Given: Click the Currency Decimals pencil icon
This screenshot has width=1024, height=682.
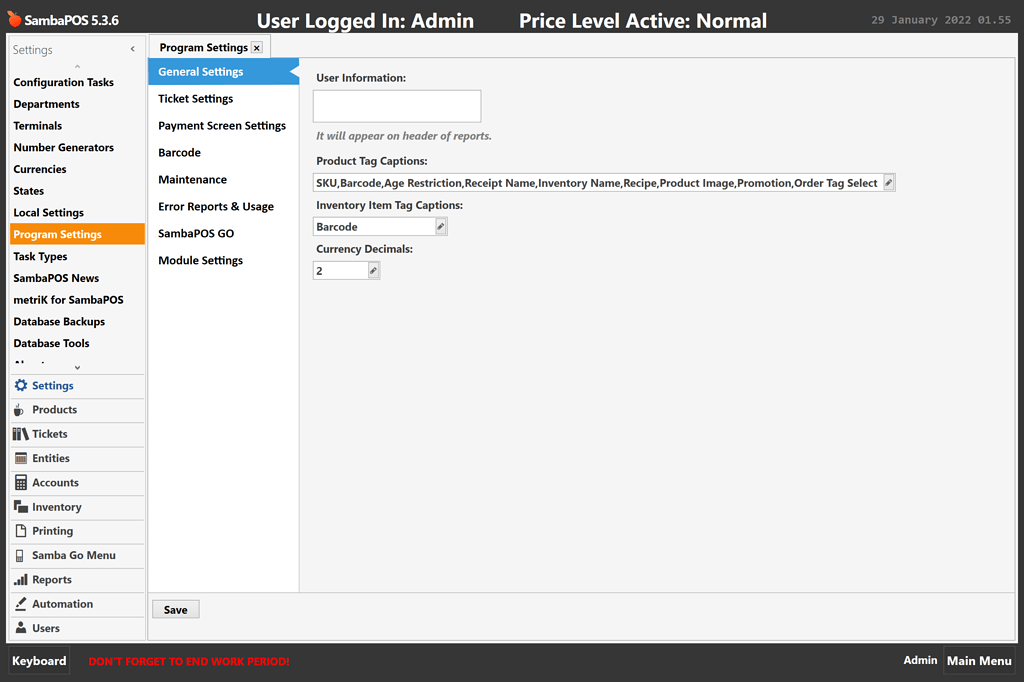Looking at the screenshot, I should click(374, 270).
